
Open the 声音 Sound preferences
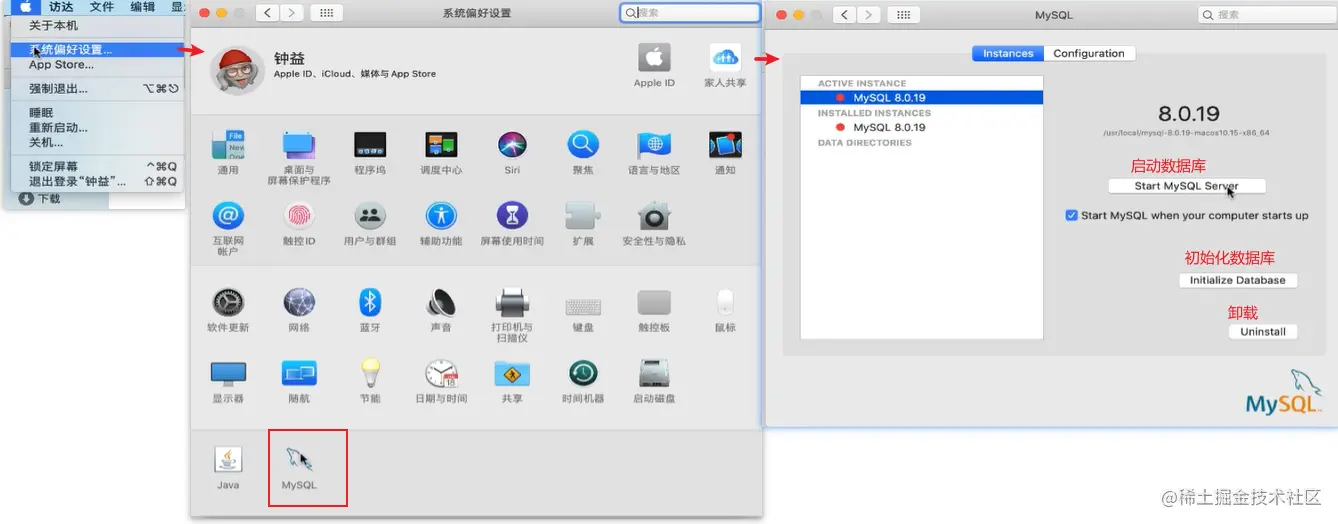click(441, 302)
